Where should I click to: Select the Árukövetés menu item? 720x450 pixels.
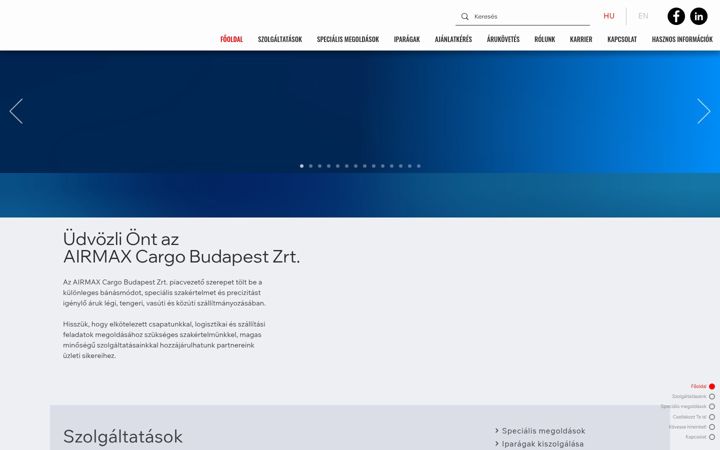click(x=503, y=39)
